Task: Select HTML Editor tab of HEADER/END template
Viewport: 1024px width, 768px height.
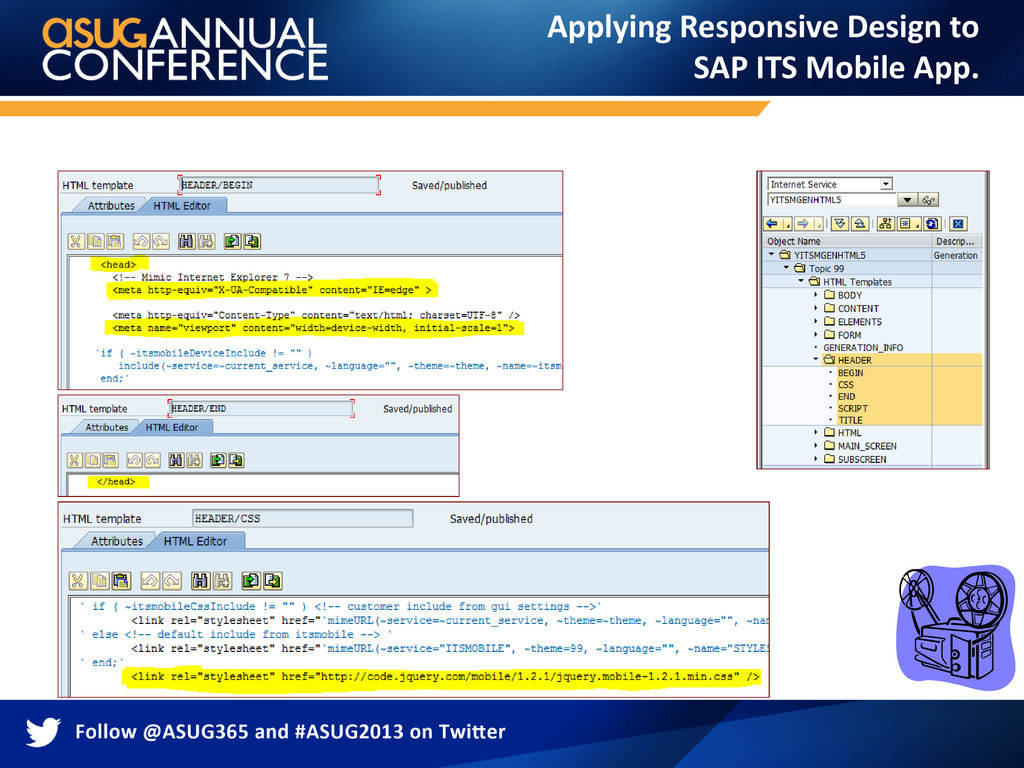Action: pyautogui.click(x=172, y=427)
